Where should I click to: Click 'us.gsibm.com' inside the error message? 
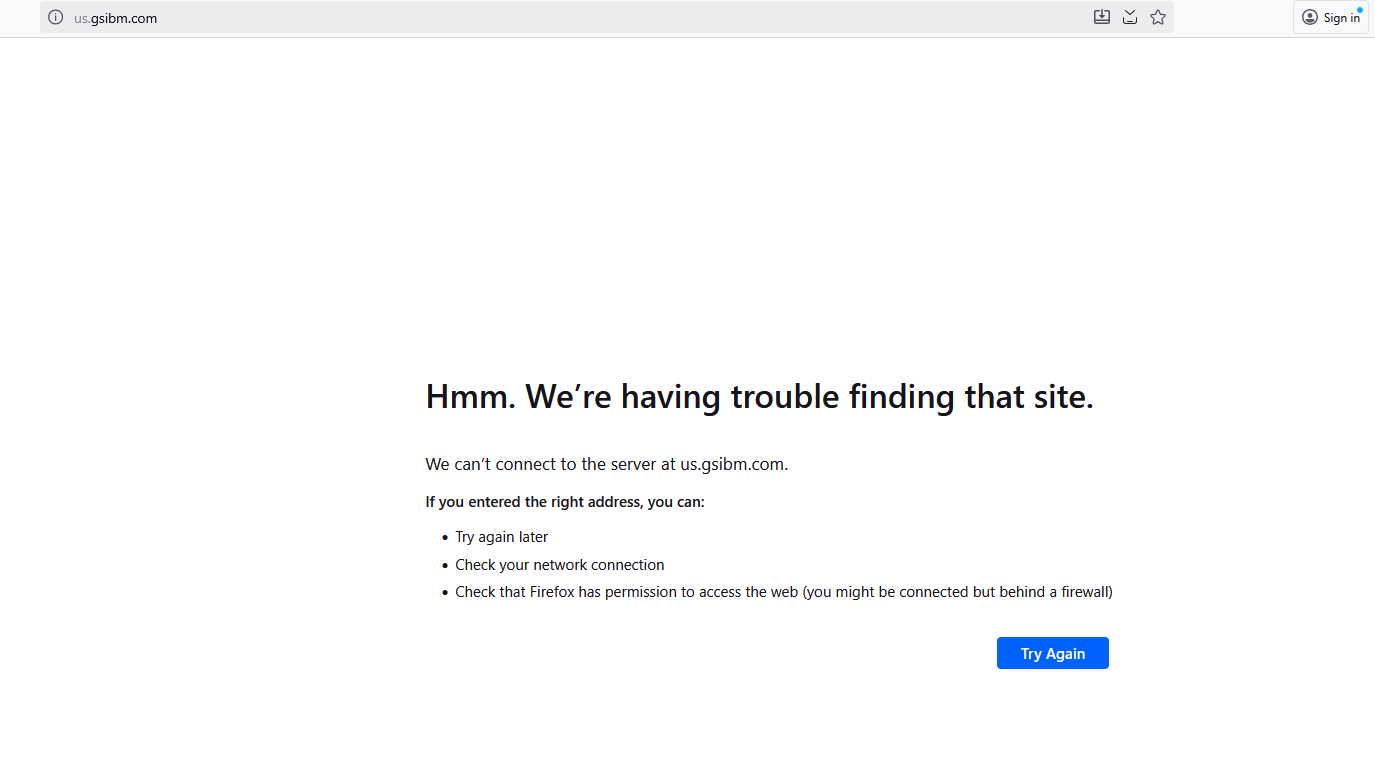733,464
